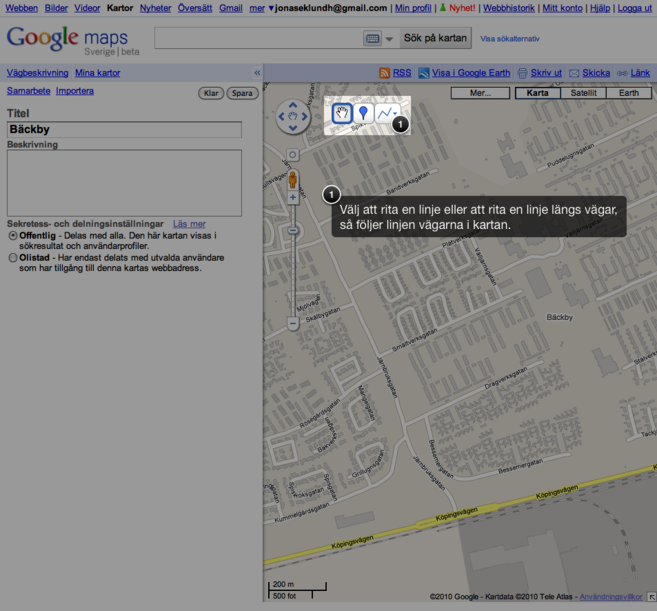The width and height of the screenshot is (657, 611).
Task: Collapse the left side panel
Action: (257, 73)
